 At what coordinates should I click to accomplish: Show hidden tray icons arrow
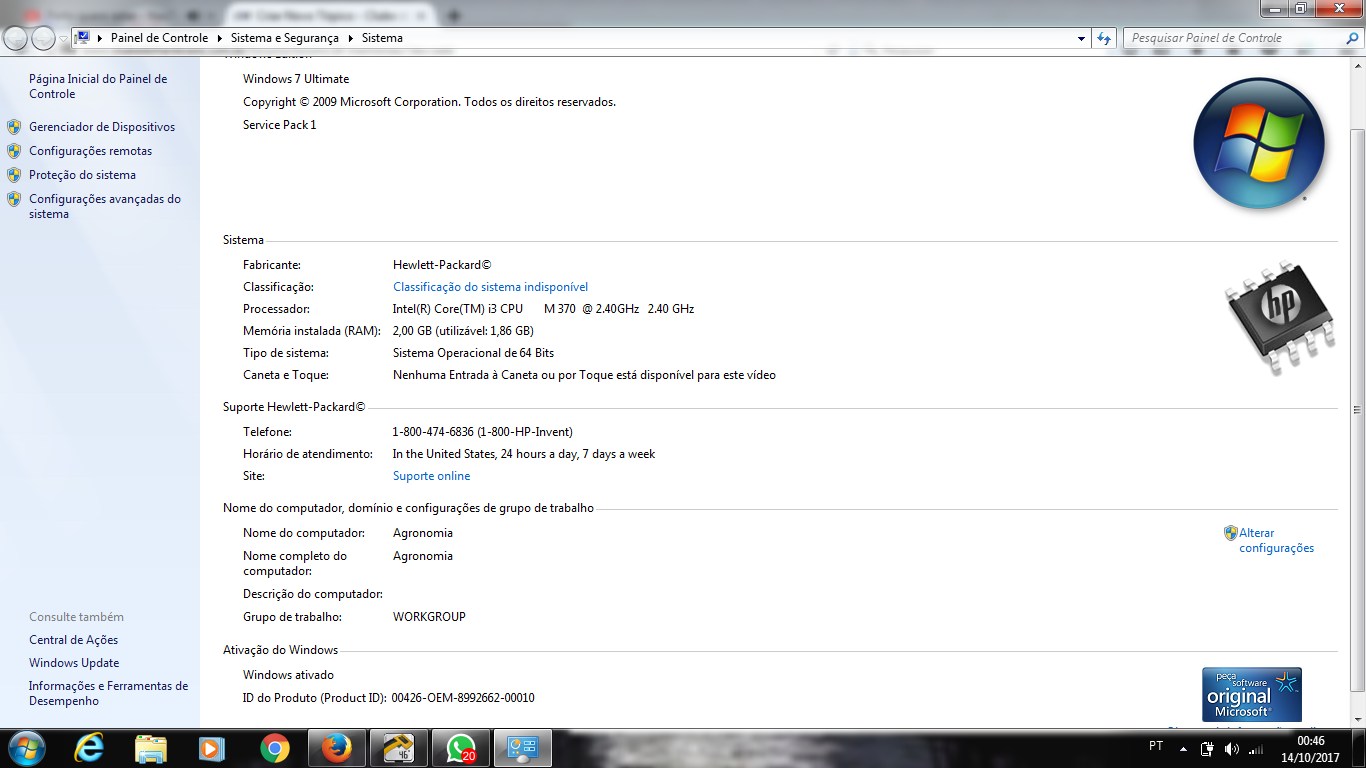[1184, 748]
